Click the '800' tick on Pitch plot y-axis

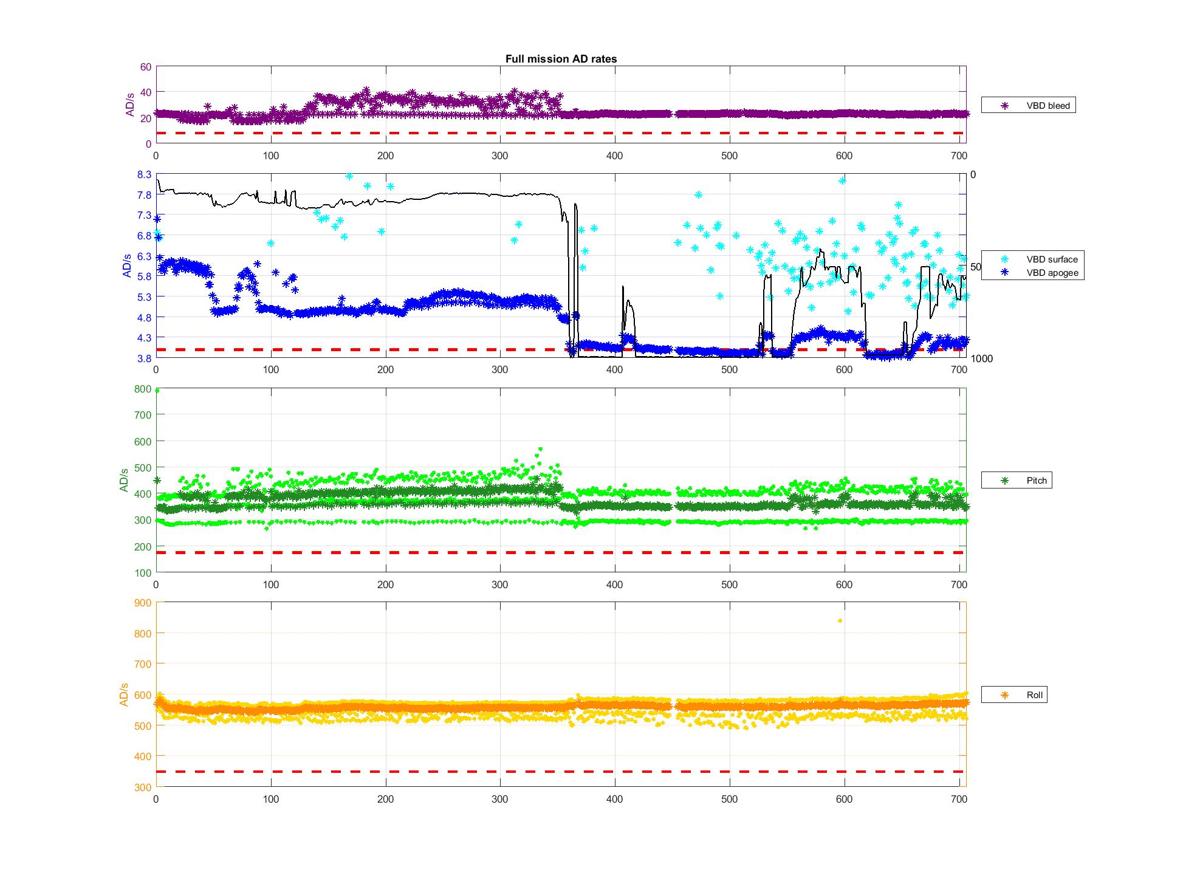(144, 389)
